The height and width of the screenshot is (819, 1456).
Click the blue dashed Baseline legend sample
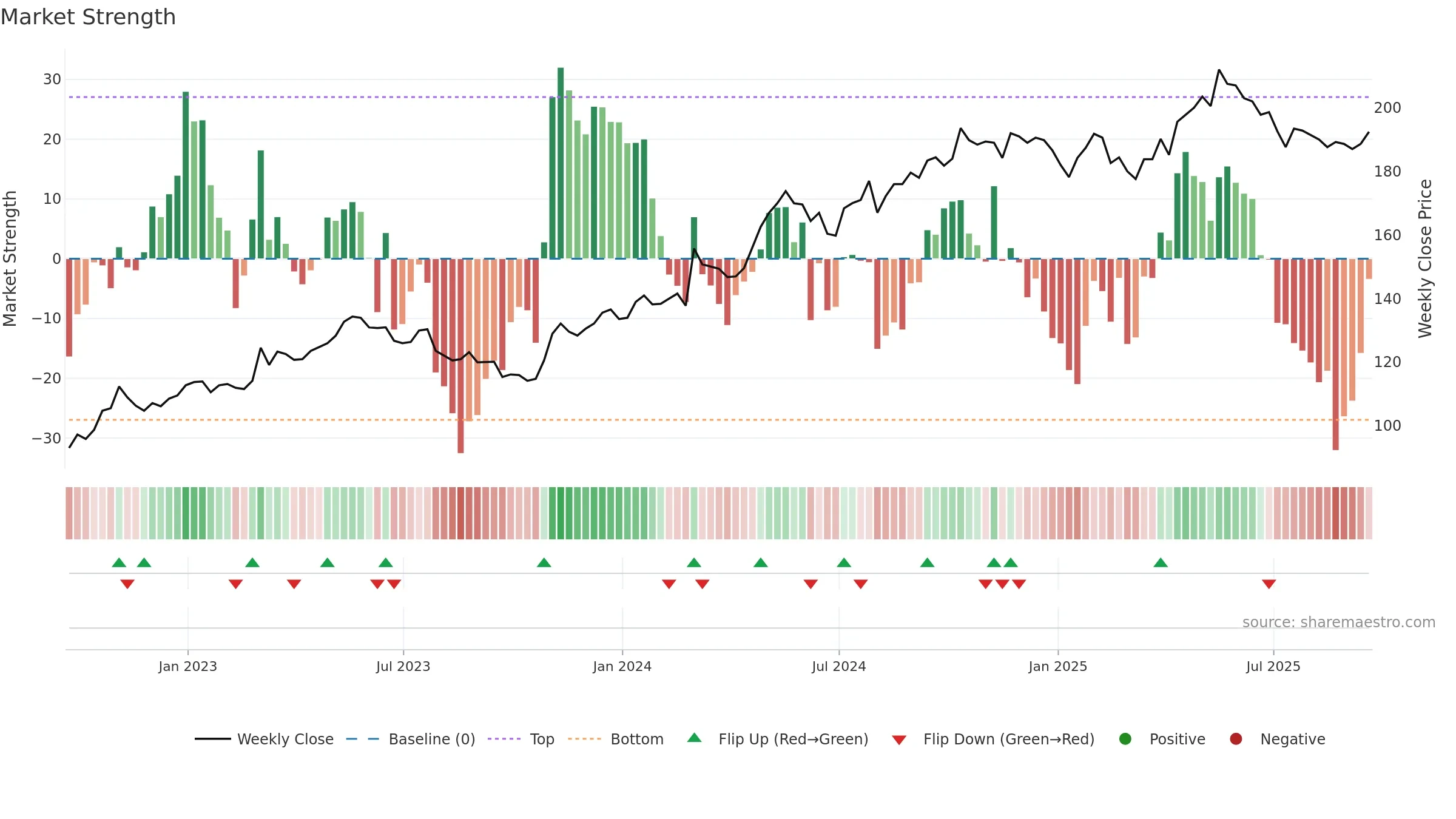[362, 739]
